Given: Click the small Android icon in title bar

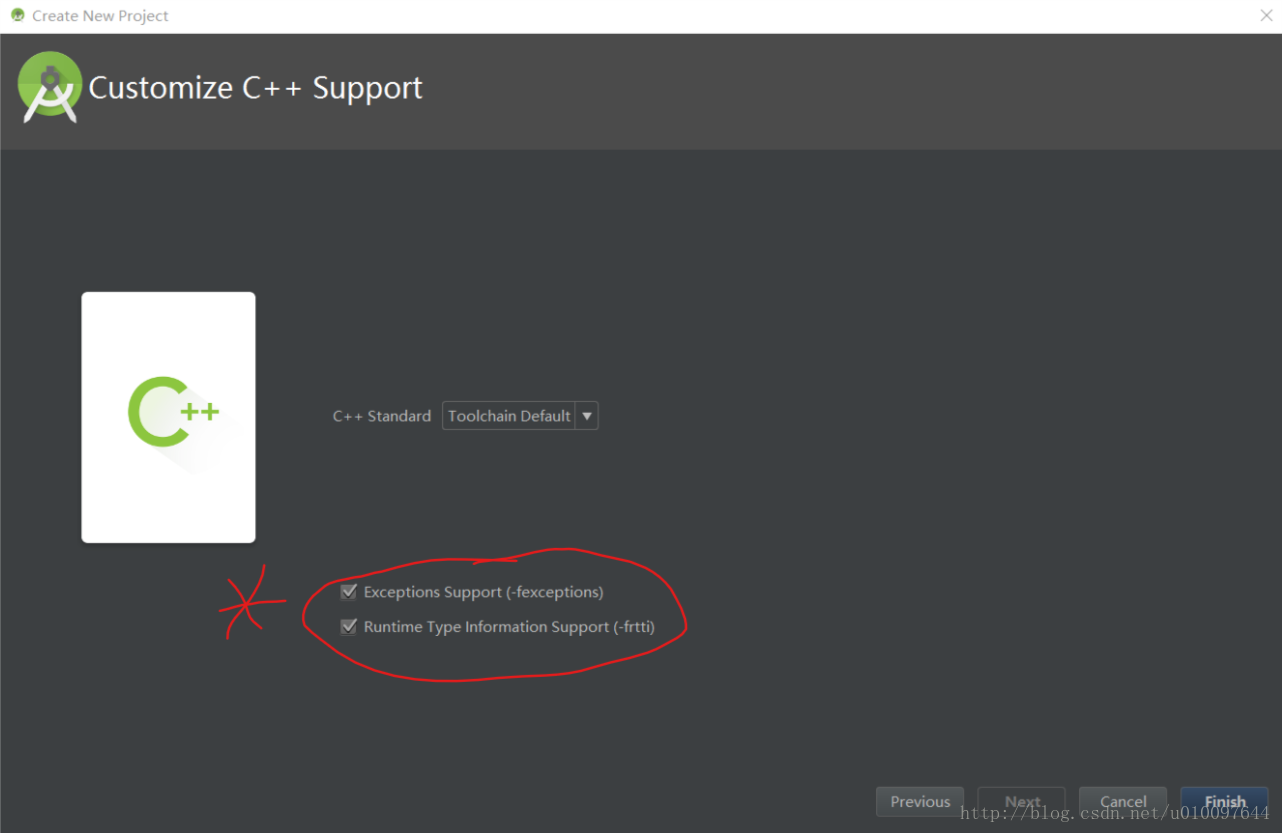Looking at the screenshot, I should 17,15.
